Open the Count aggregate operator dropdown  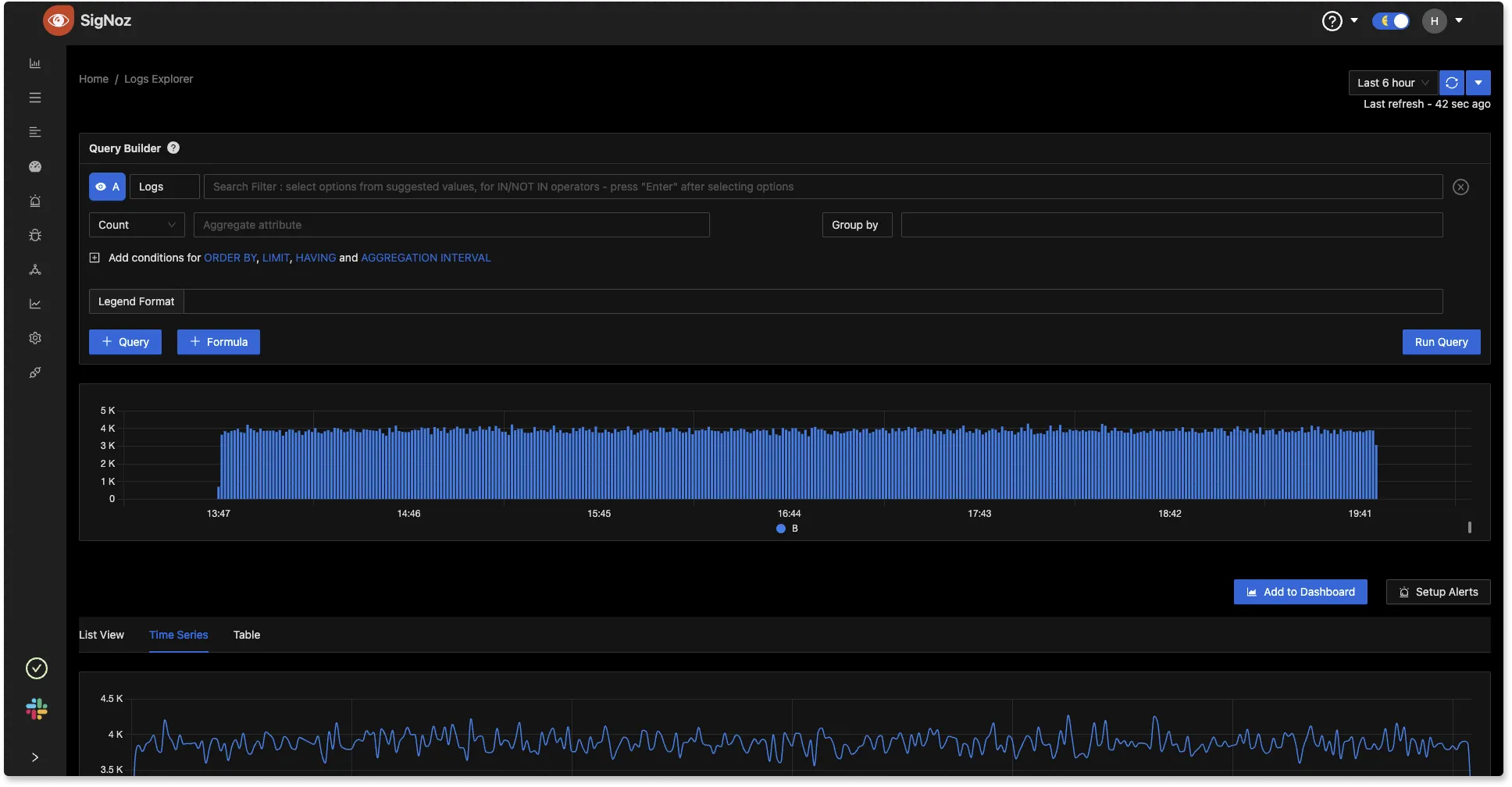coord(137,225)
